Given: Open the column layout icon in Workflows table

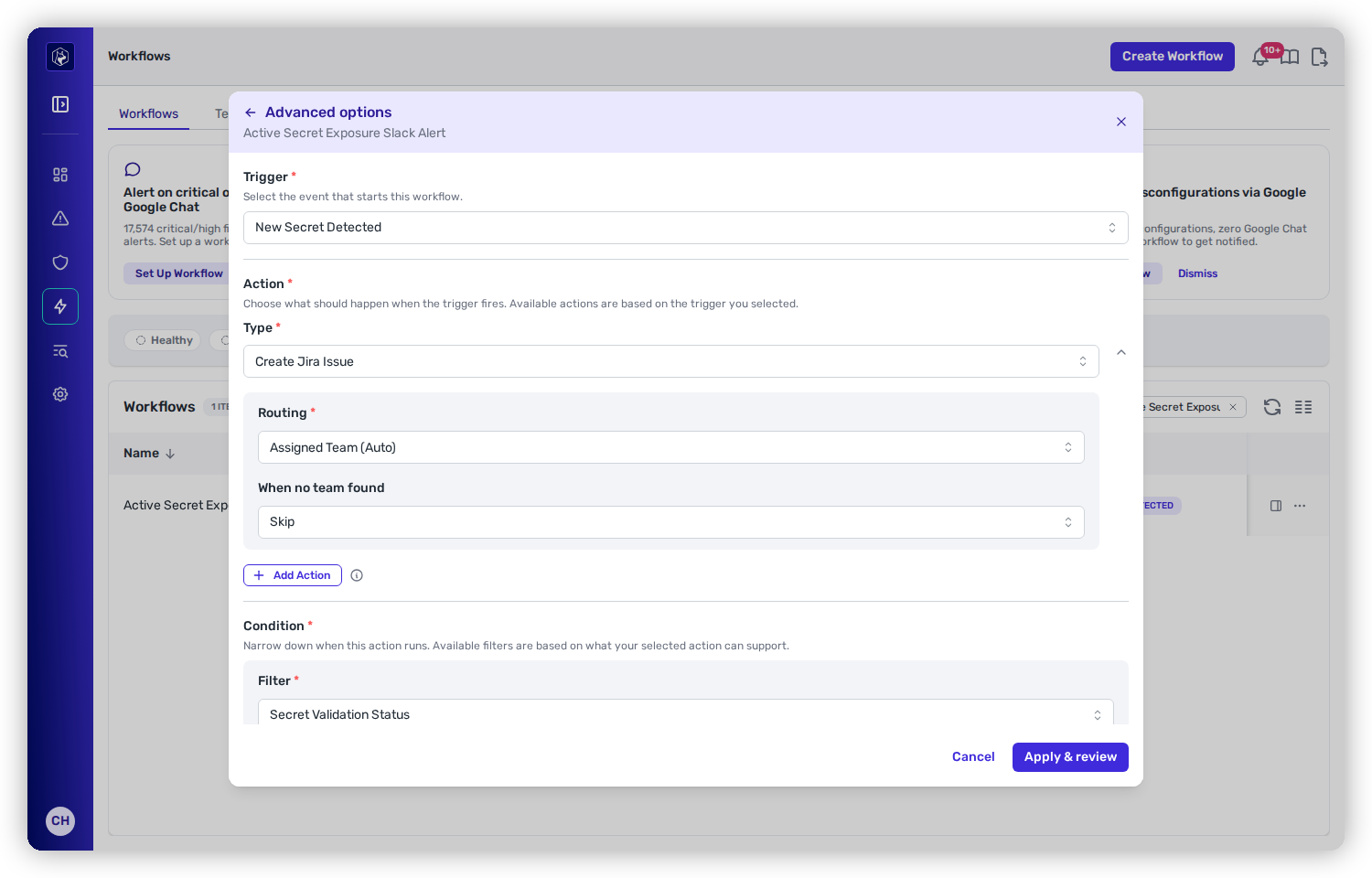Looking at the screenshot, I should pyautogui.click(x=1303, y=407).
